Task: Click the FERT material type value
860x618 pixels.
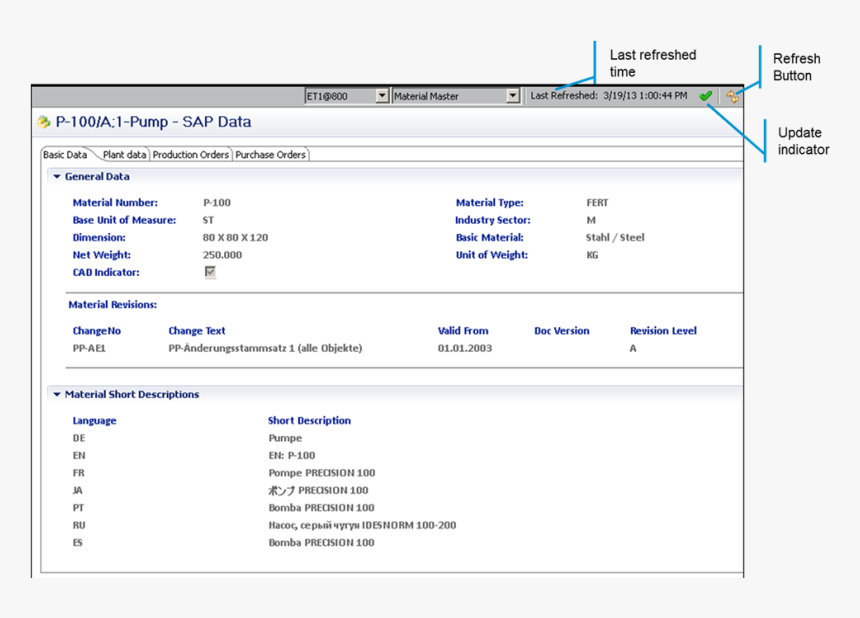Action: (x=597, y=202)
